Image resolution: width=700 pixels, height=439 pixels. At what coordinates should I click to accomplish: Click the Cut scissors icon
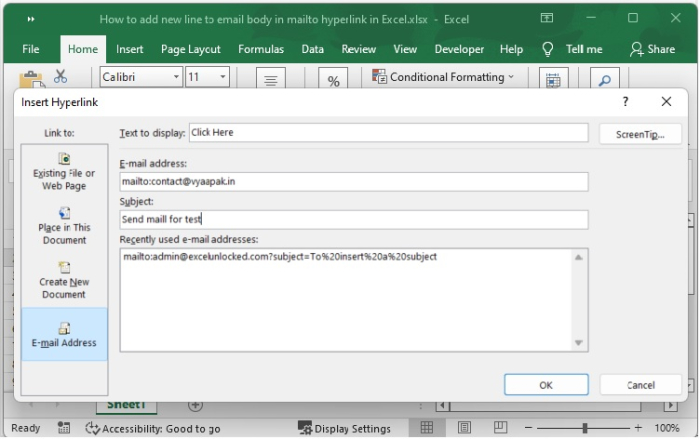tap(60, 77)
